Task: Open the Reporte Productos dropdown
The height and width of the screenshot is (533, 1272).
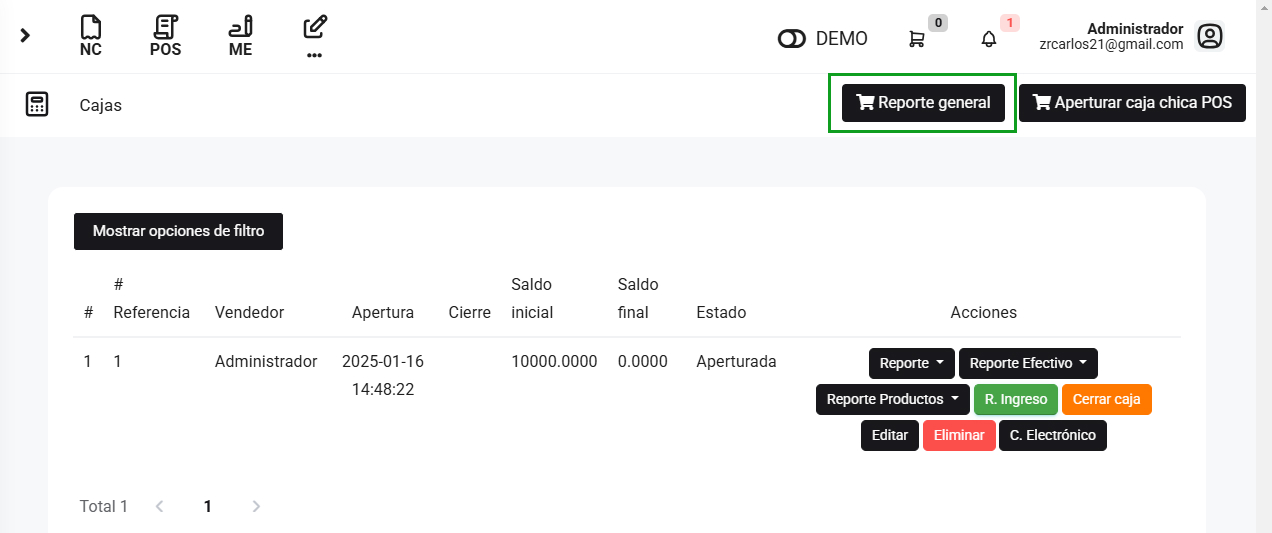Action: click(x=892, y=399)
